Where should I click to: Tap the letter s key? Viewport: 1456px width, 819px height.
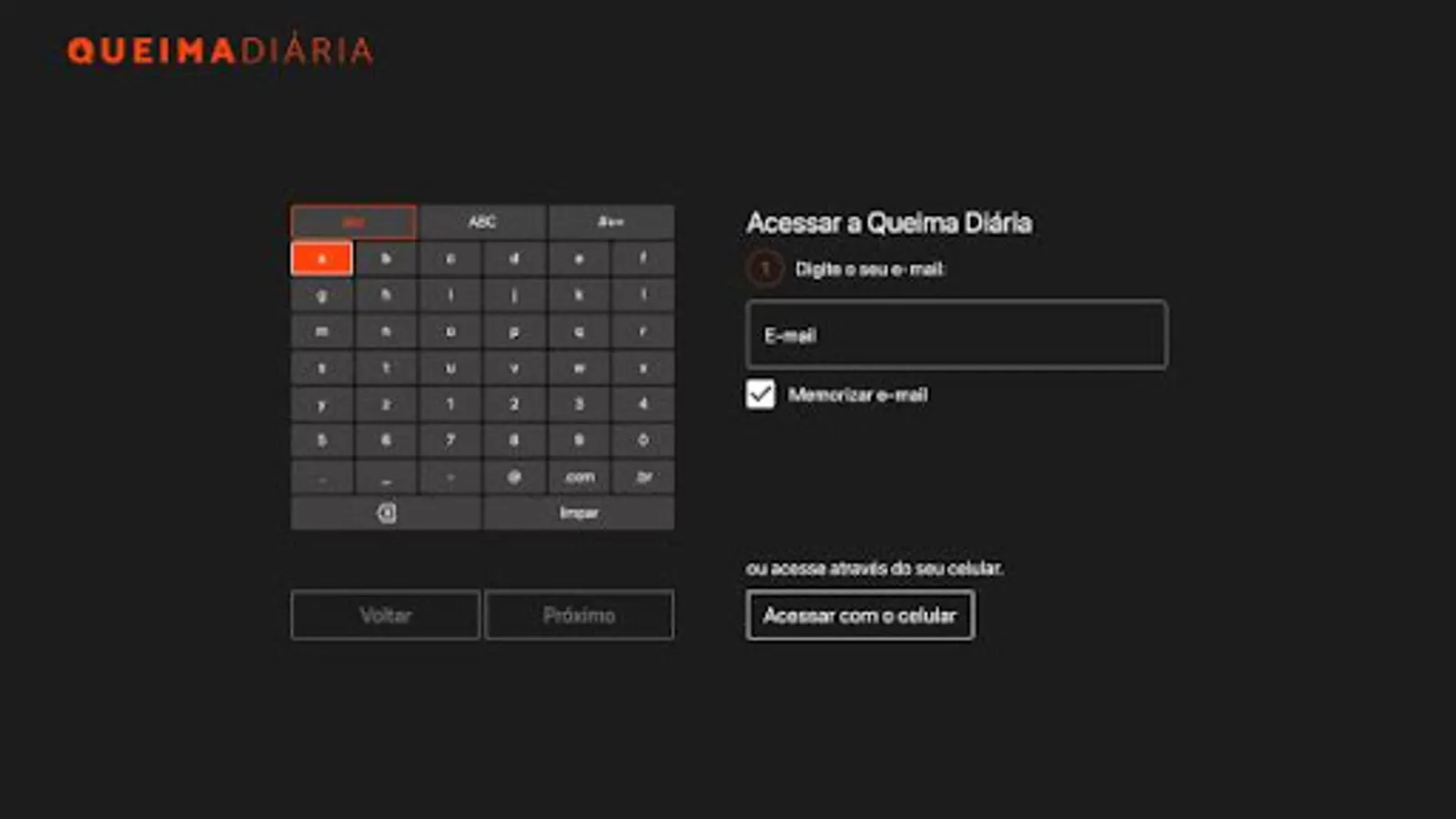coord(322,368)
